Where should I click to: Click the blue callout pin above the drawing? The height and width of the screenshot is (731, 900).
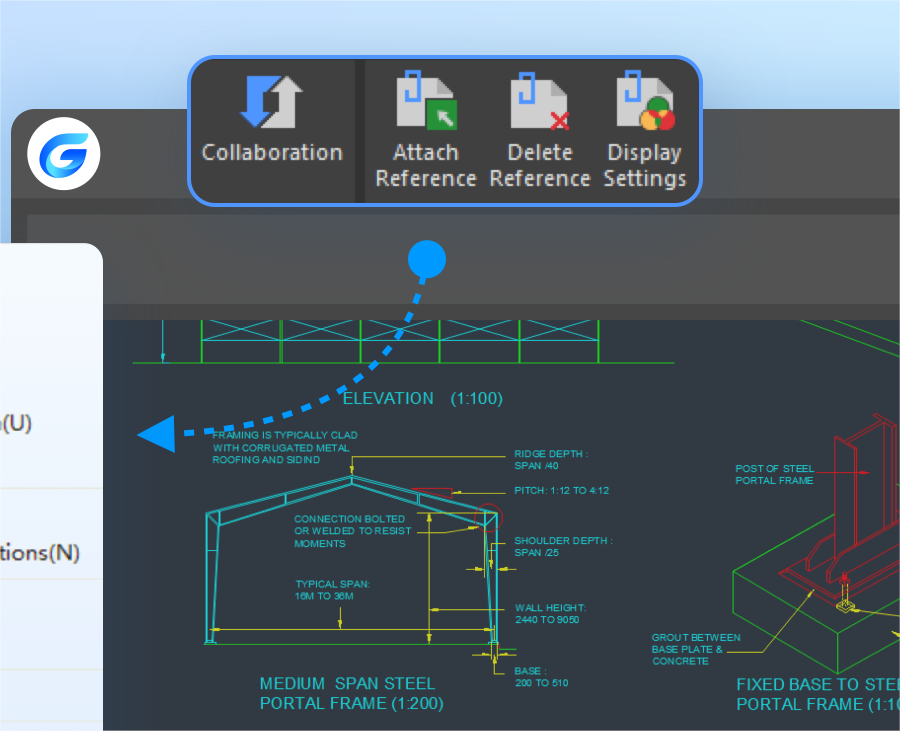(427, 259)
